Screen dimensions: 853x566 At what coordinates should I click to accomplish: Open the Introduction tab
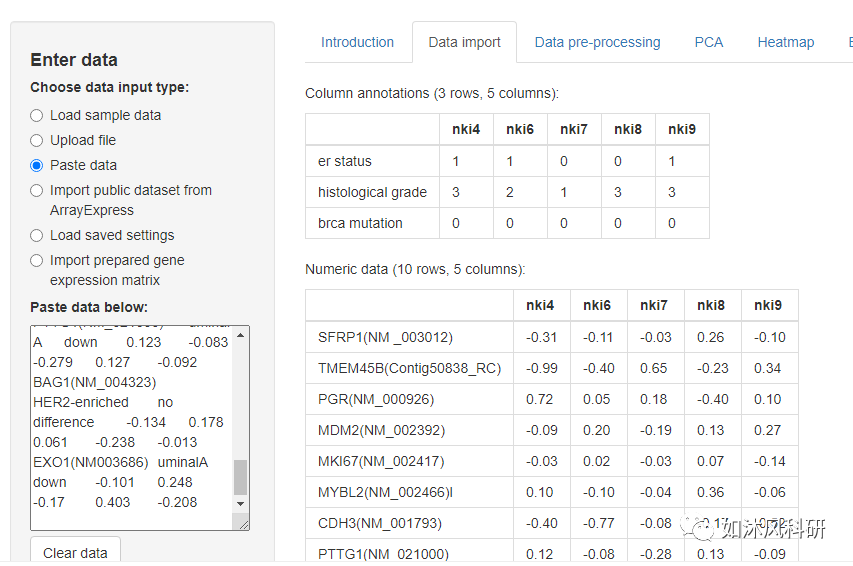pyautogui.click(x=357, y=42)
